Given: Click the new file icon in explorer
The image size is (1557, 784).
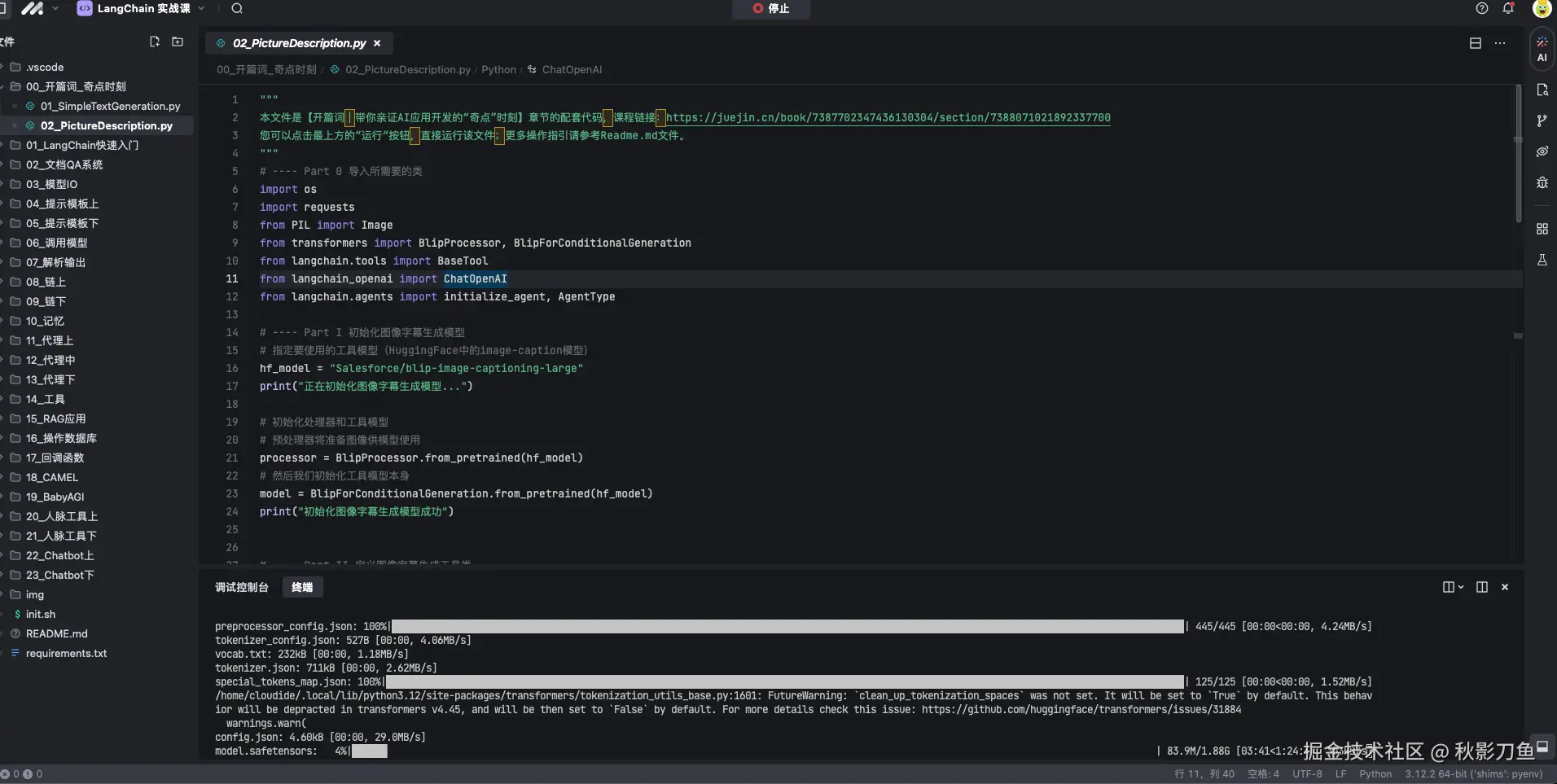Looking at the screenshot, I should 155,42.
